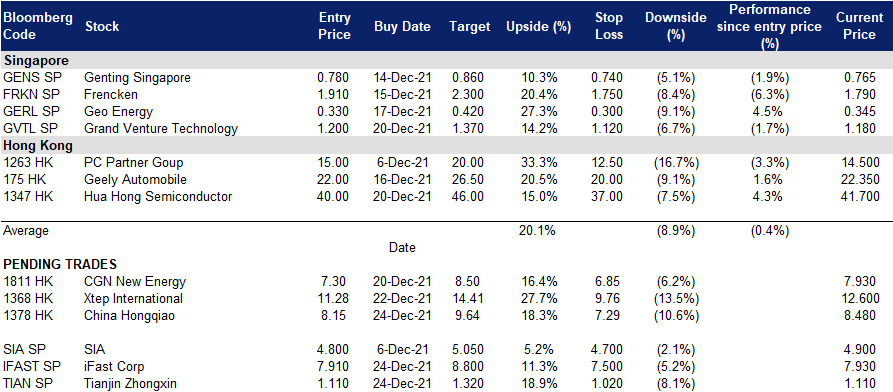
Task: Click Geely Automobile buy date 16-Dec-21
Action: click(x=402, y=180)
